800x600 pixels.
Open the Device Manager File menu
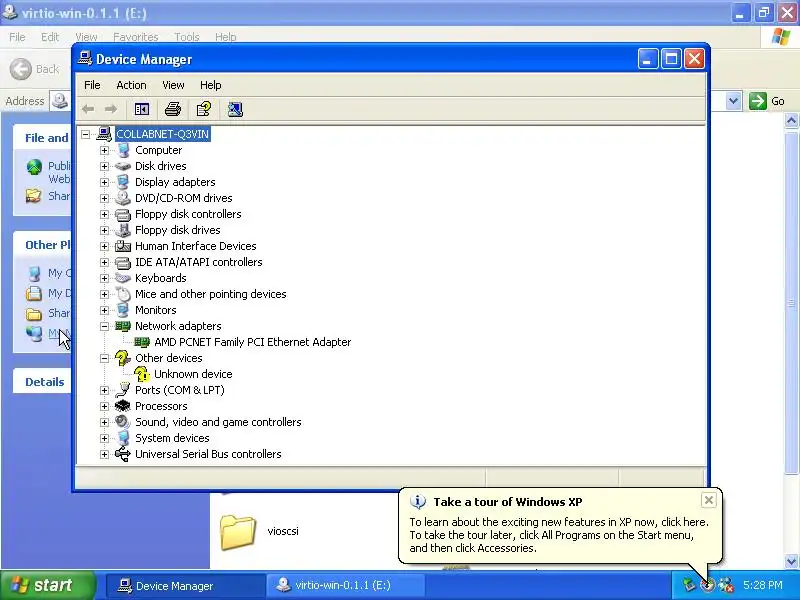pos(92,85)
